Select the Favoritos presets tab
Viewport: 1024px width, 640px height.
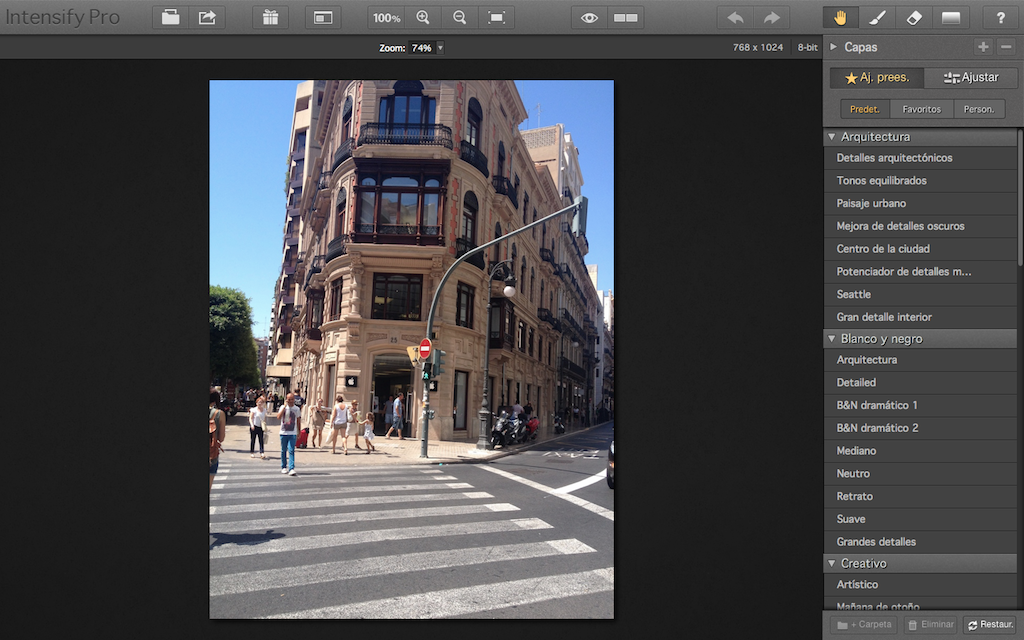click(x=921, y=109)
